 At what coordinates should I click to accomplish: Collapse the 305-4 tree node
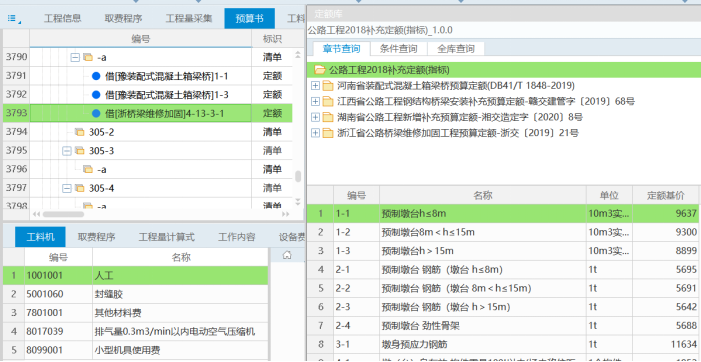(67, 189)
